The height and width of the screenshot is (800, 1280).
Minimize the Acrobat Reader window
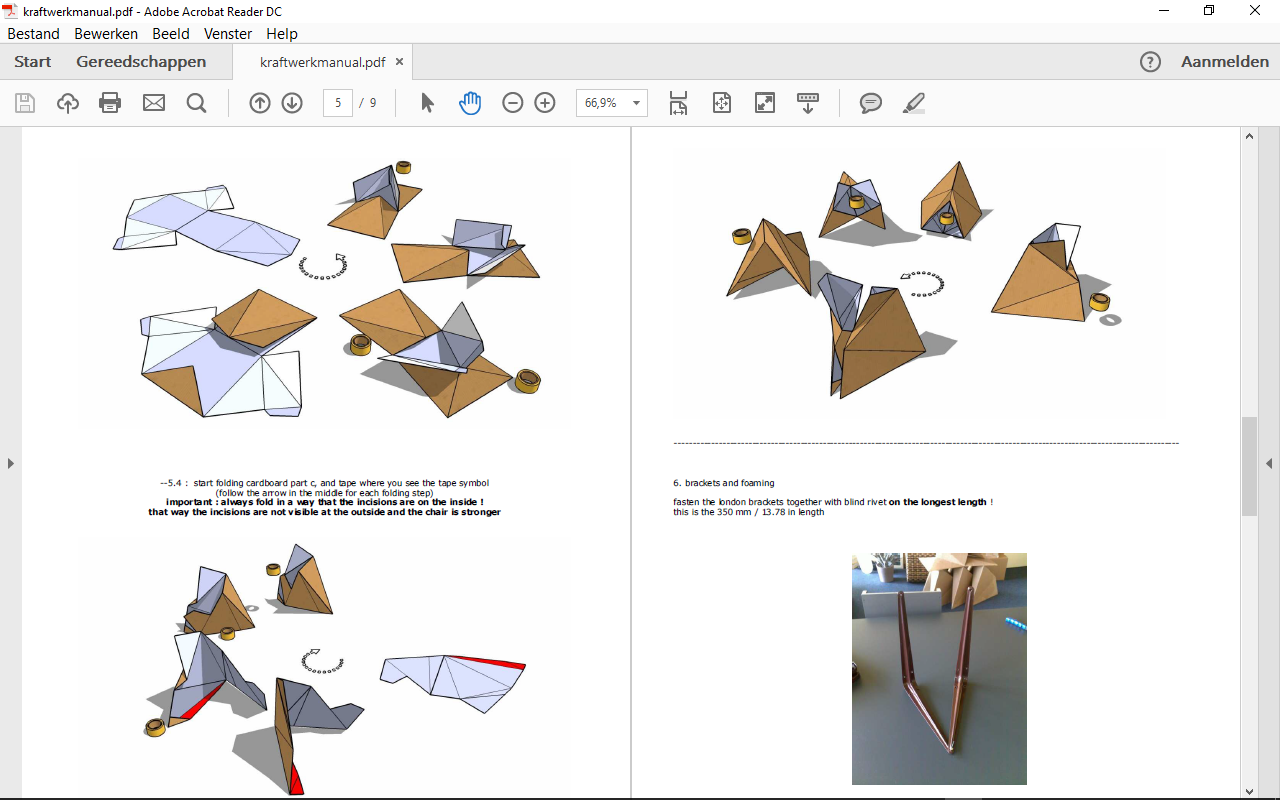(1165, 10)
